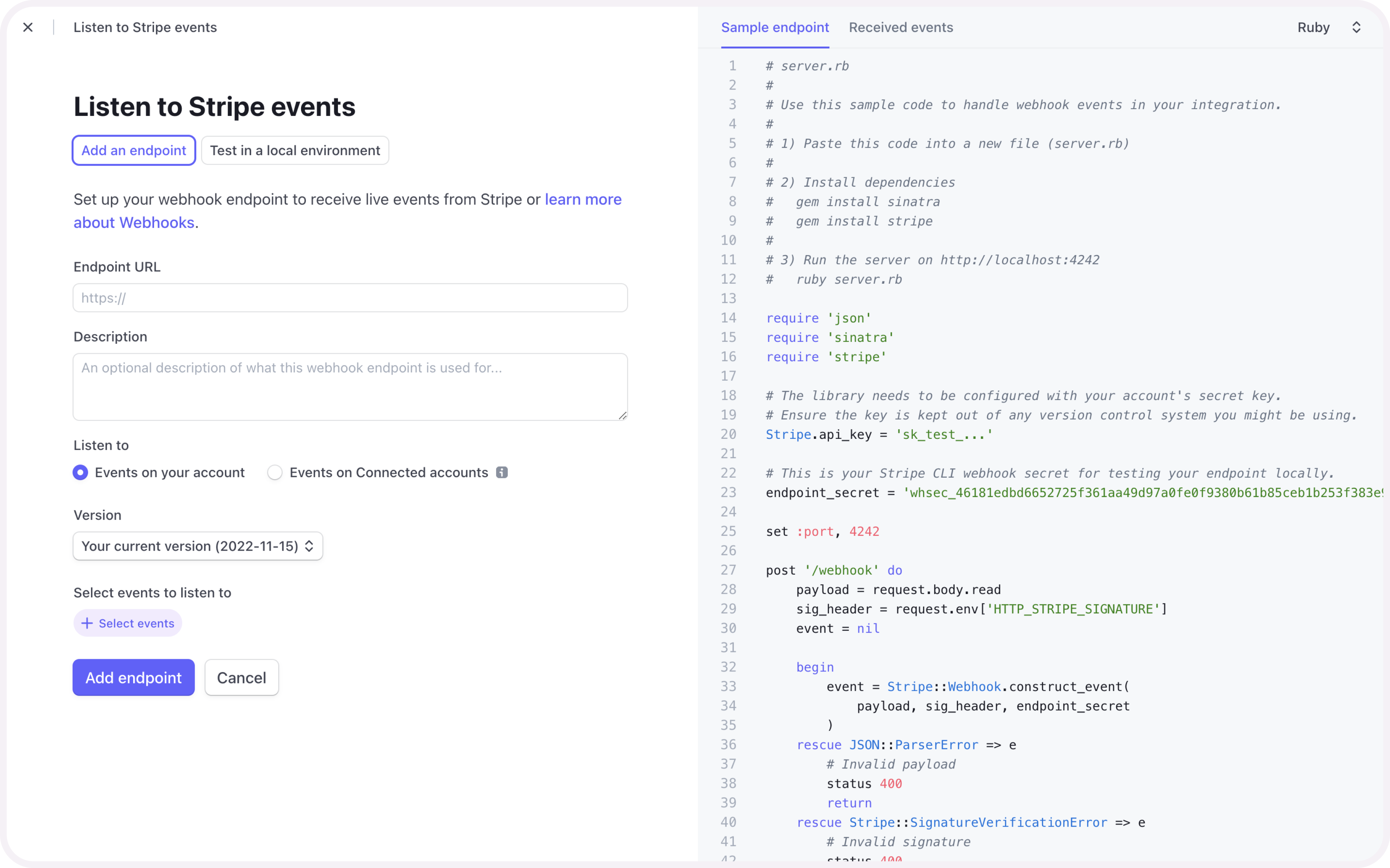Screen dimensions: 1390x868
Task: Click the Ruby language selector chevrons
Action: click(x=1356, y=28)
